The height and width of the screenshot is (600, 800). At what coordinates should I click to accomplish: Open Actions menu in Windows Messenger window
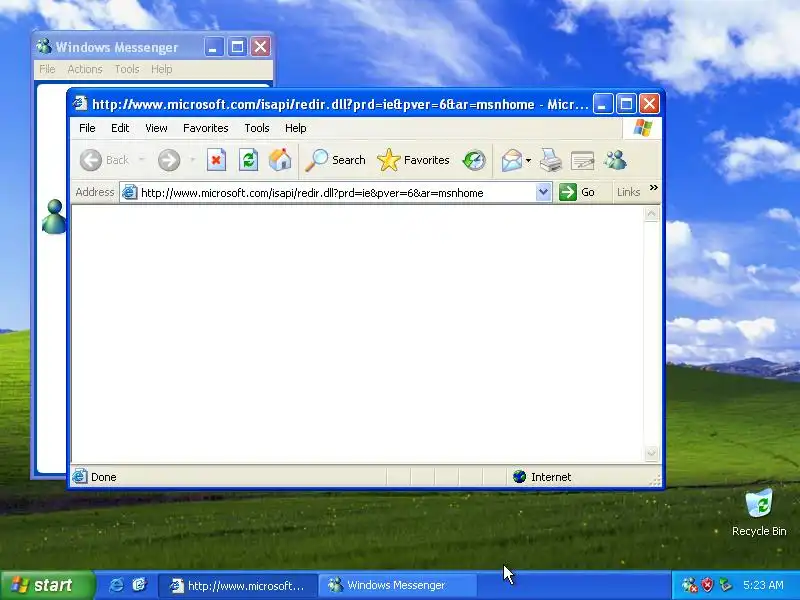click(85, 69)
